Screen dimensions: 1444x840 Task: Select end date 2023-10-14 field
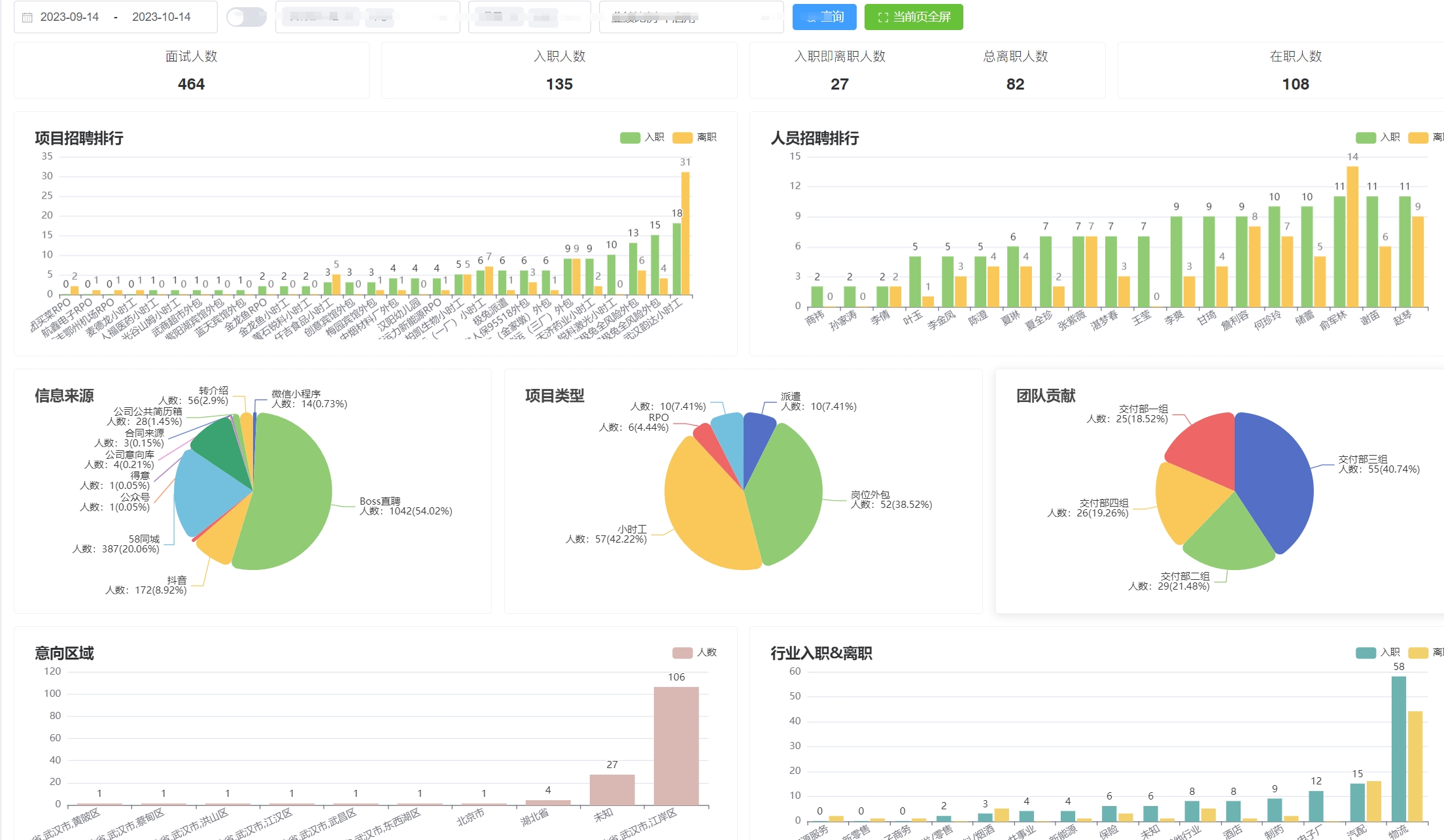tap(161, 17)
